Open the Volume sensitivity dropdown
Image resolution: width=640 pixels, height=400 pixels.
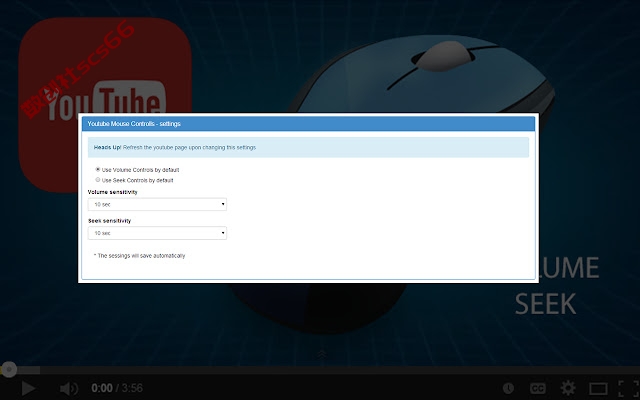157,204
